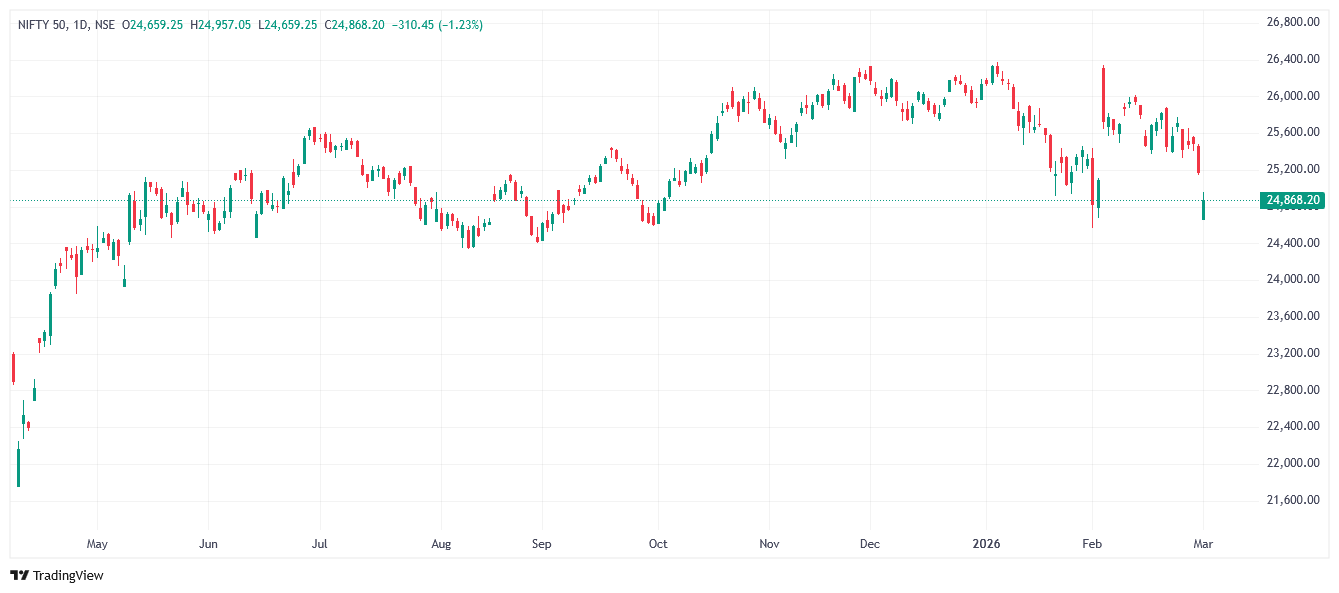Click the Close value 24,868.20 in legend
This screenshot has height=593, width=1339.
tap(357, 24)
